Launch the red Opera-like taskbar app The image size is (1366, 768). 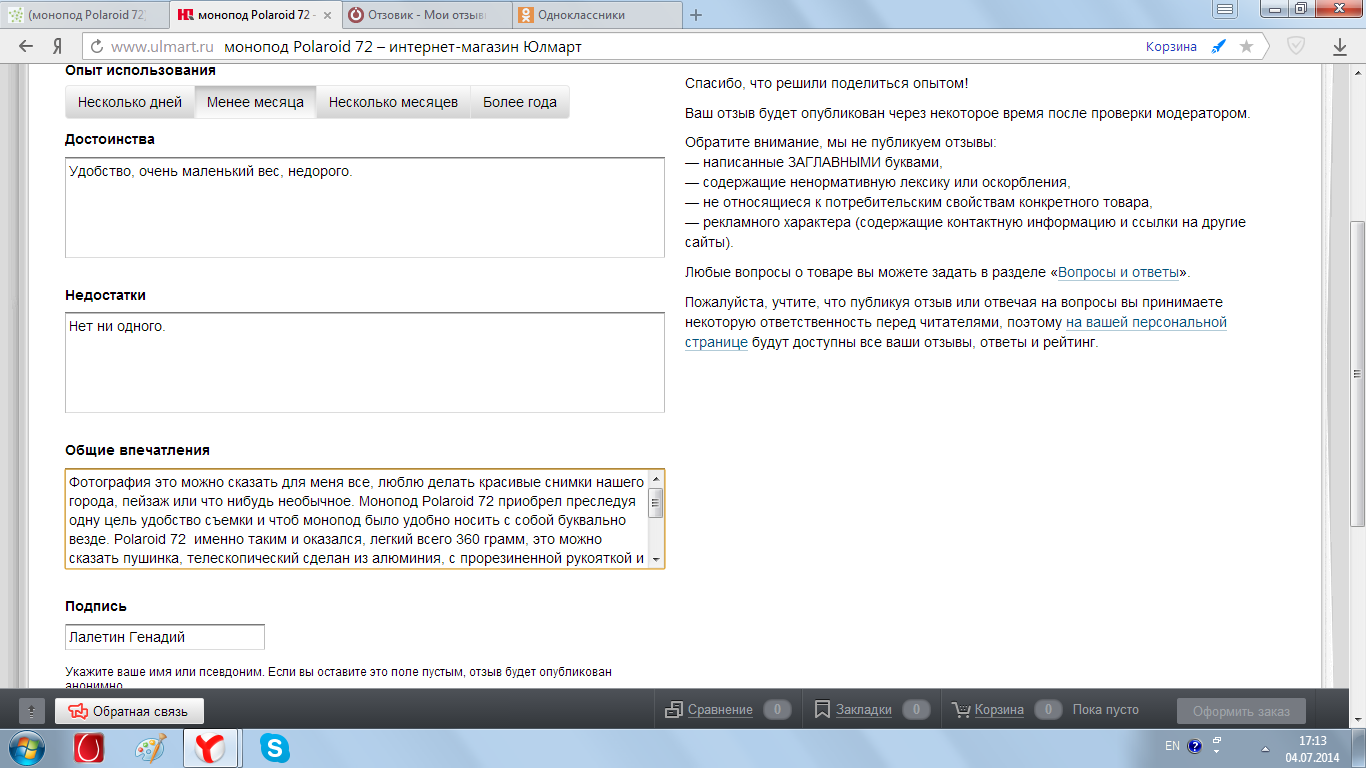click(x=89, y=748)
